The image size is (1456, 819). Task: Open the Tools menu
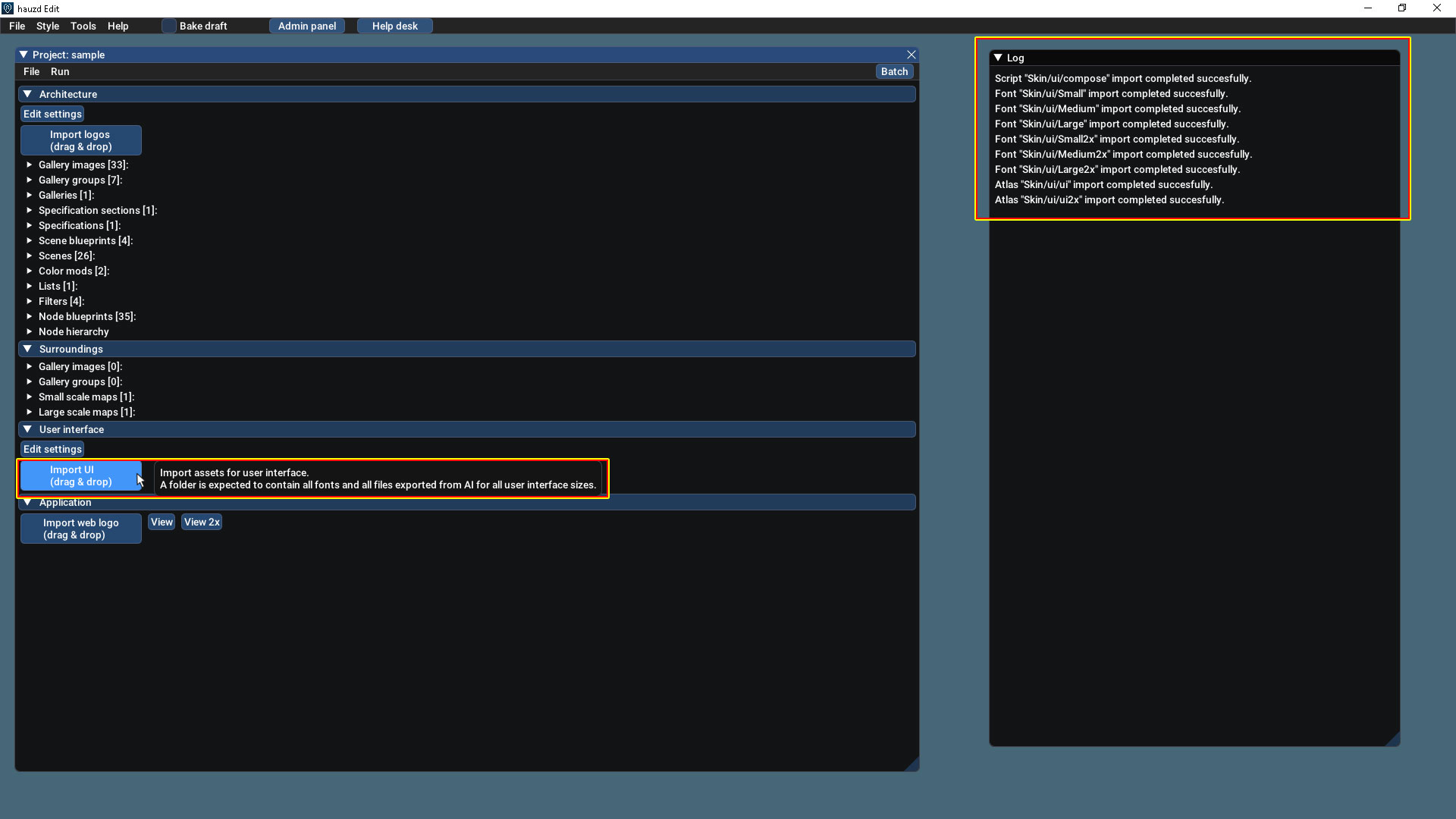tap(83, 26)
